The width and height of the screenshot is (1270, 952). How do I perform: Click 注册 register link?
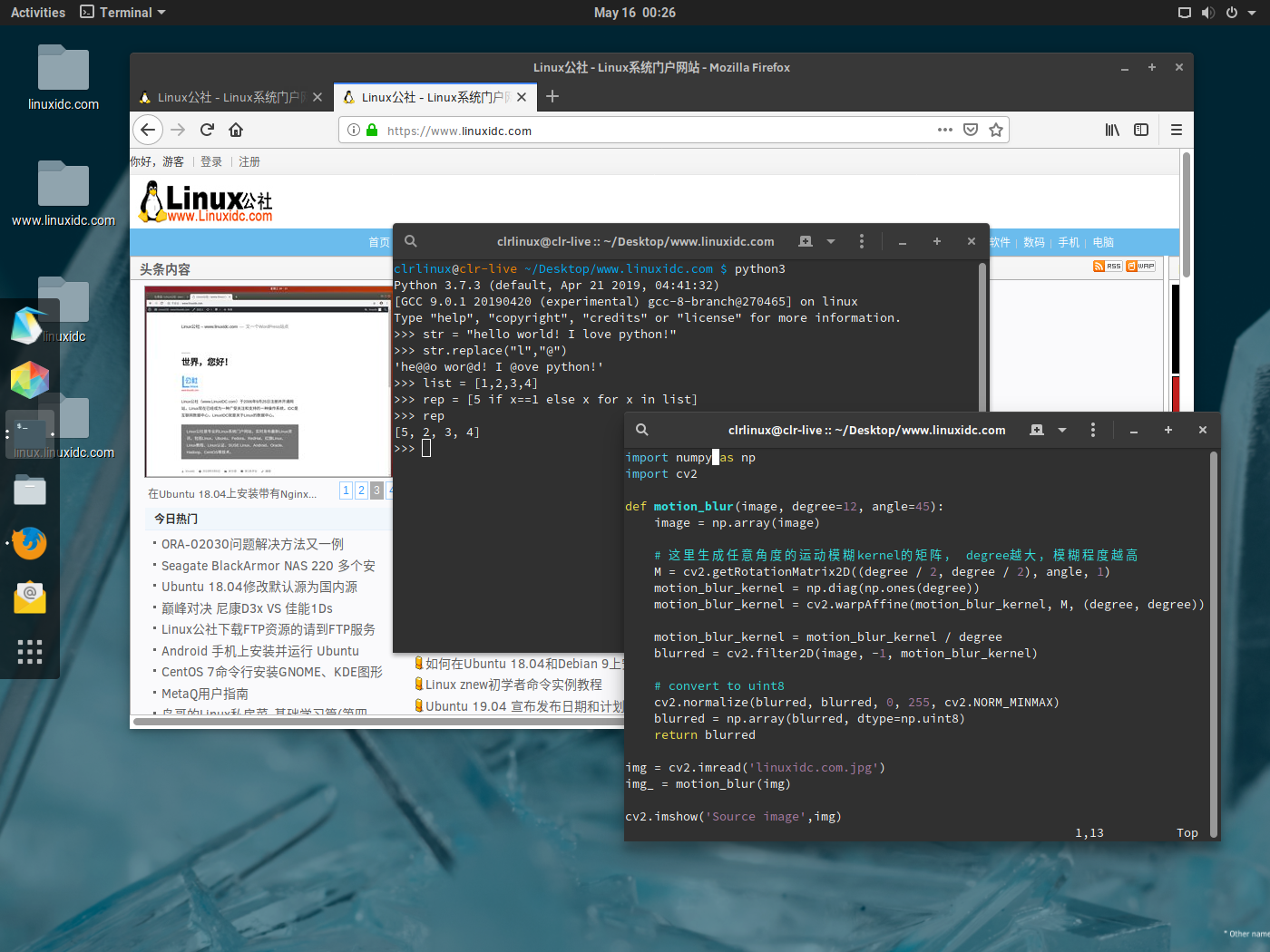point(249,161)
